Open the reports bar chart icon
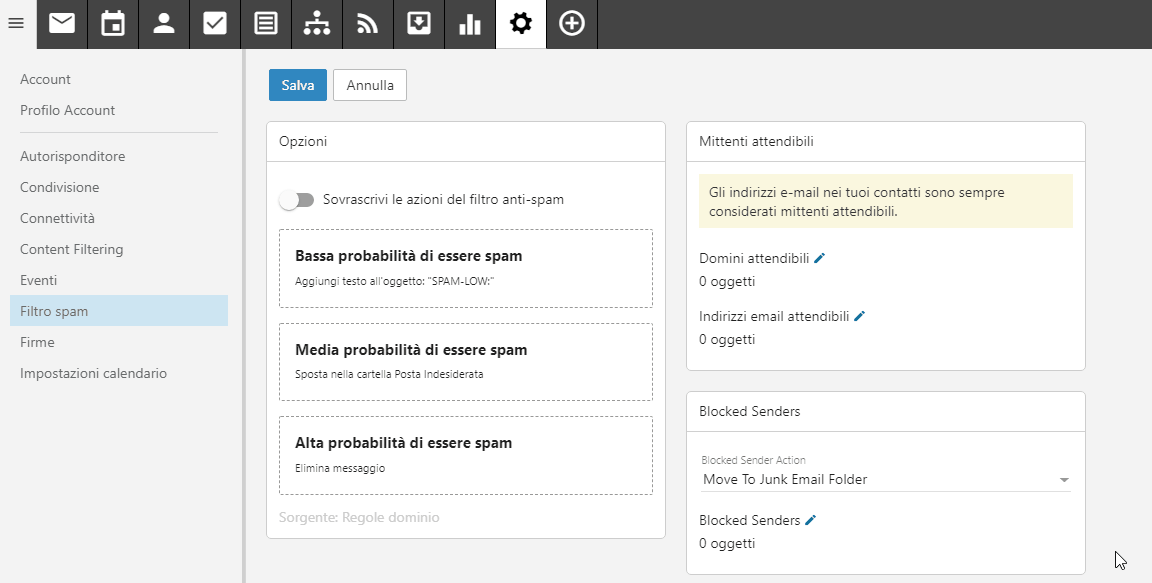 (469, 24)
